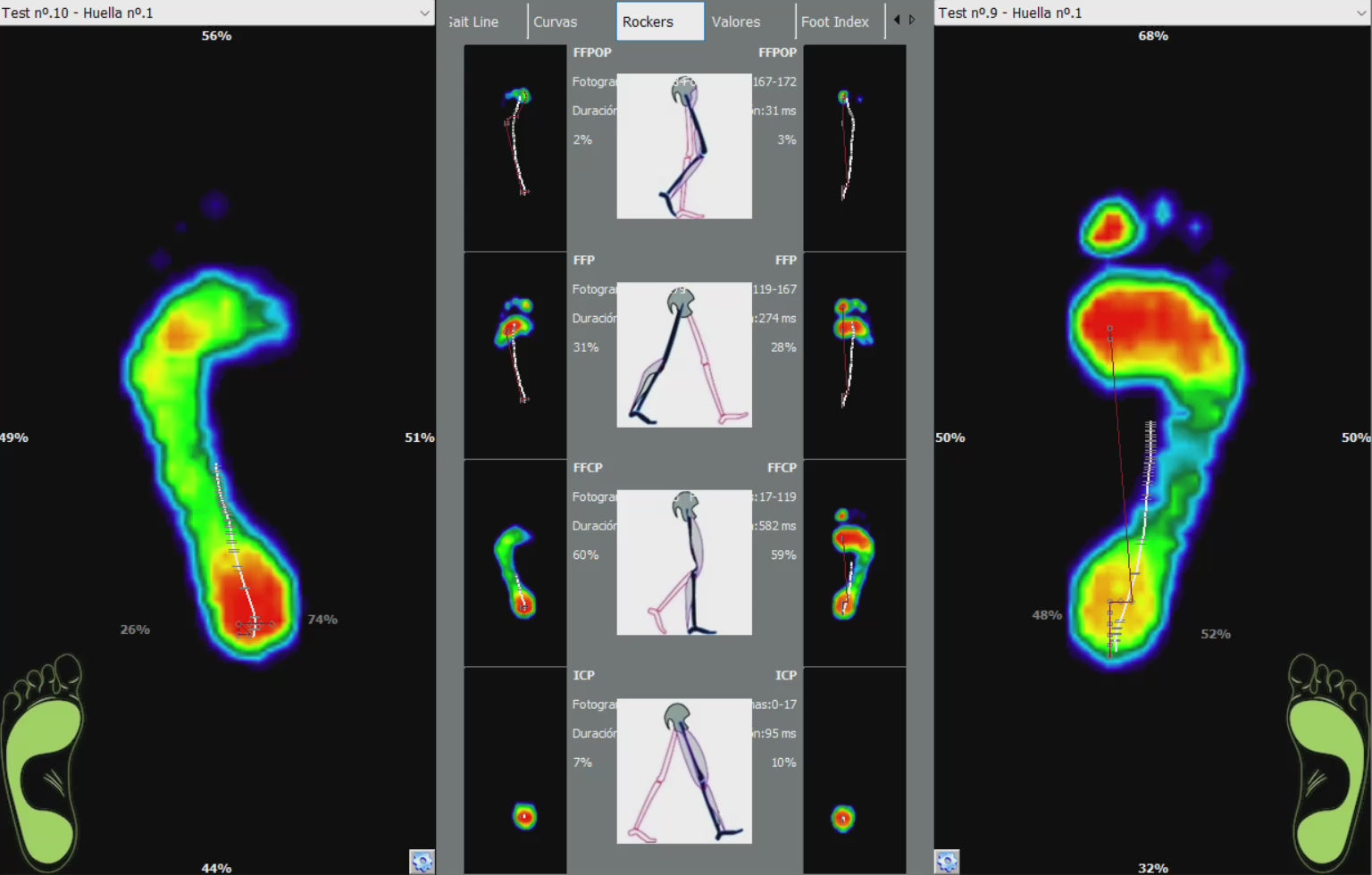Click the green left foot icon
The image size is (1372, 875).
[x=43, y=763]
